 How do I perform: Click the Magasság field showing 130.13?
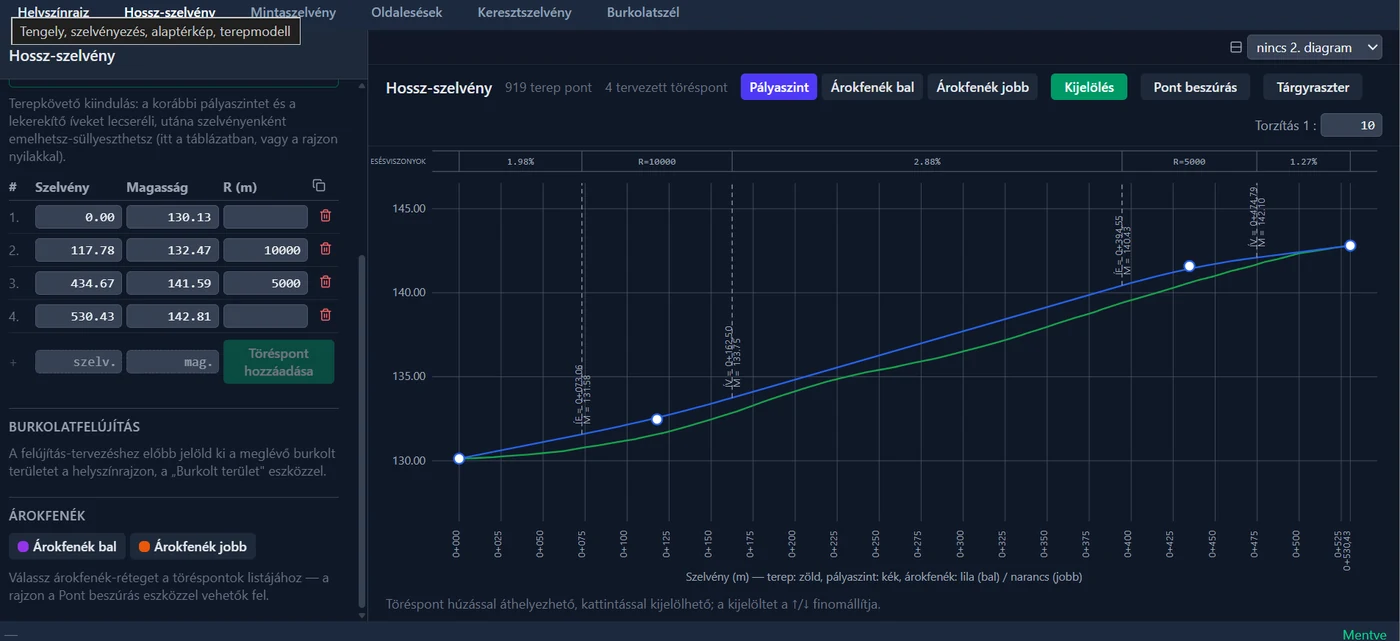coord(170,217)
